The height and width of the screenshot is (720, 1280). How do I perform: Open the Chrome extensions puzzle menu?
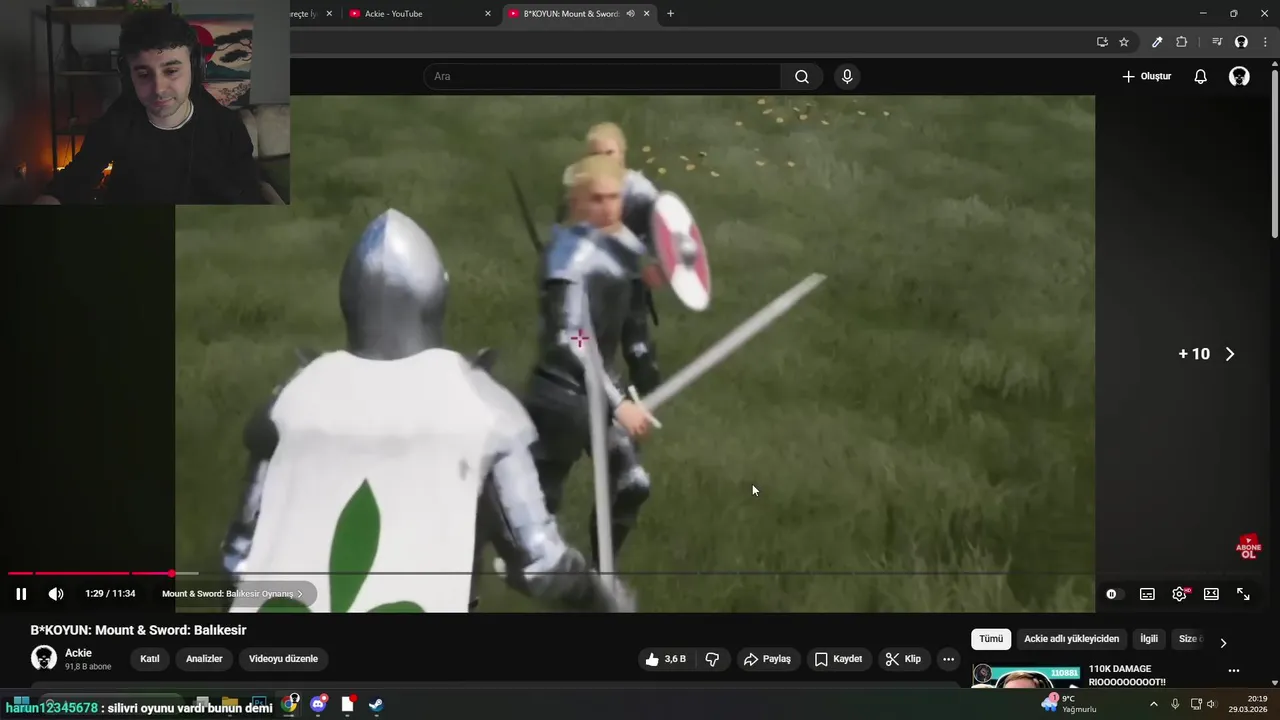(1181, 42)
